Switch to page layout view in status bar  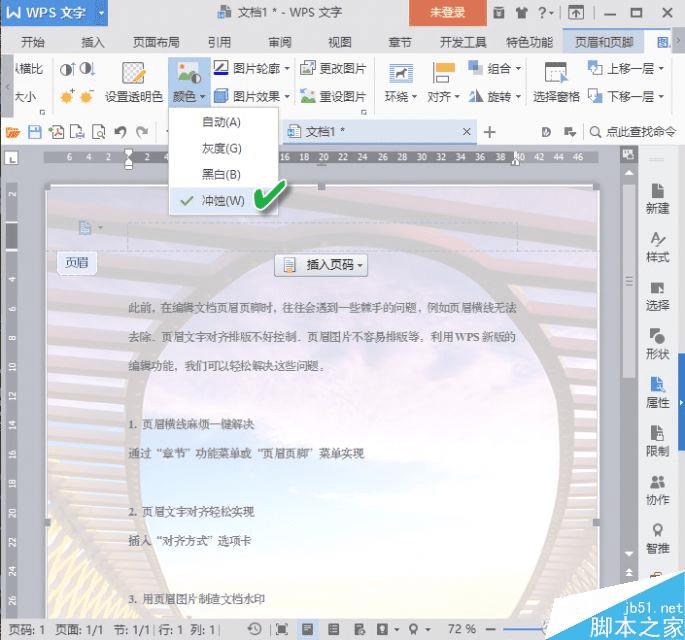(308, 629)
